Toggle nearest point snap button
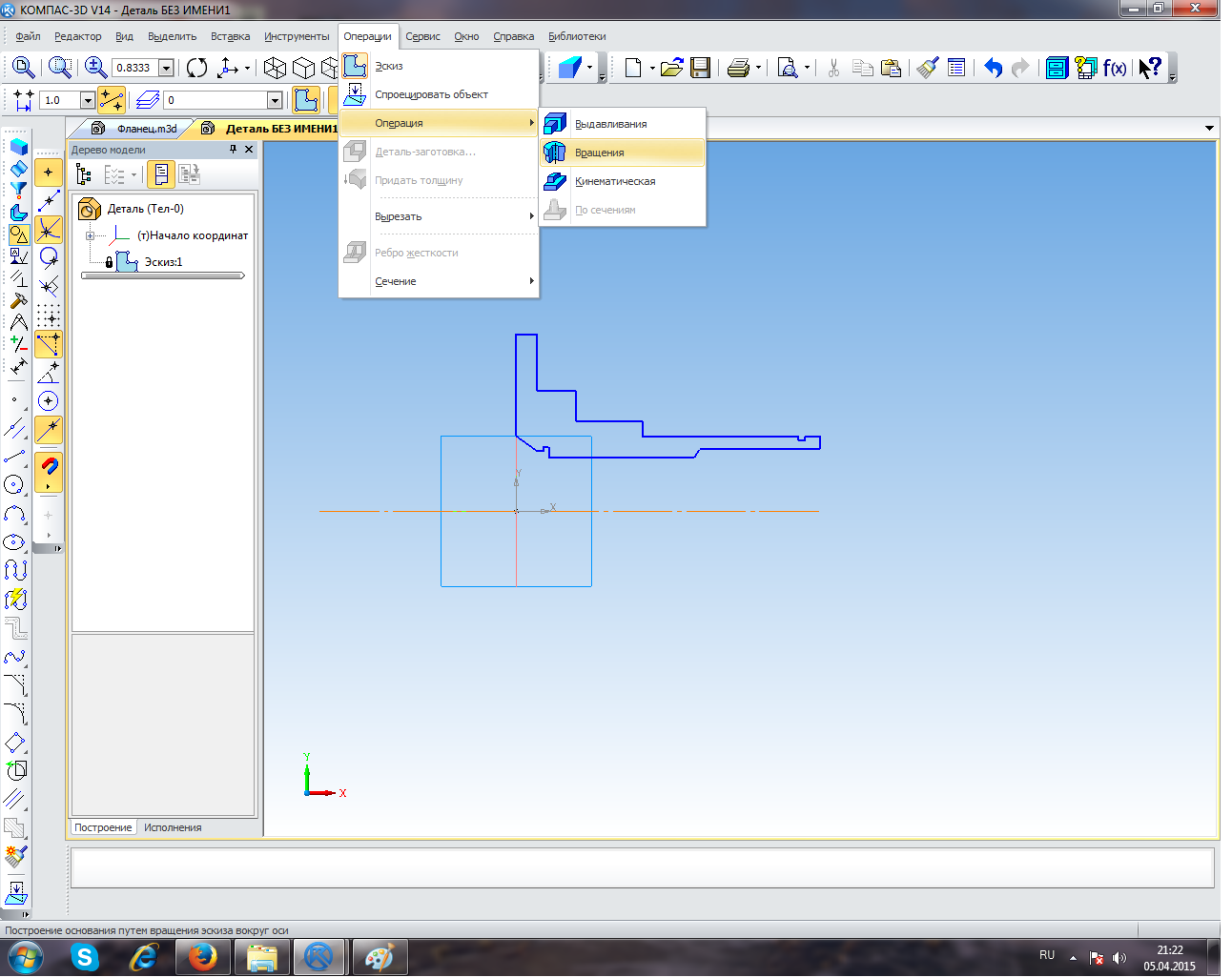Image resolution: width=1232 pixels, height=978 pixels. point(48,173)
